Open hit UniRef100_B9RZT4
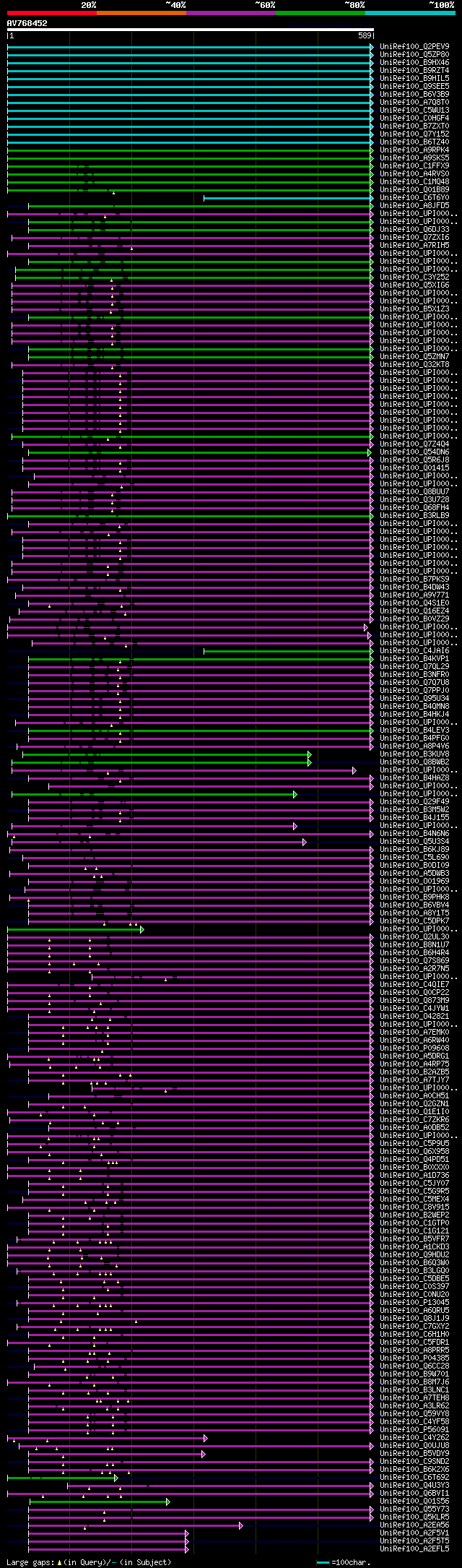Image resolution: width=462 pixels, height=1568 pixels. [x=414, y=70]
